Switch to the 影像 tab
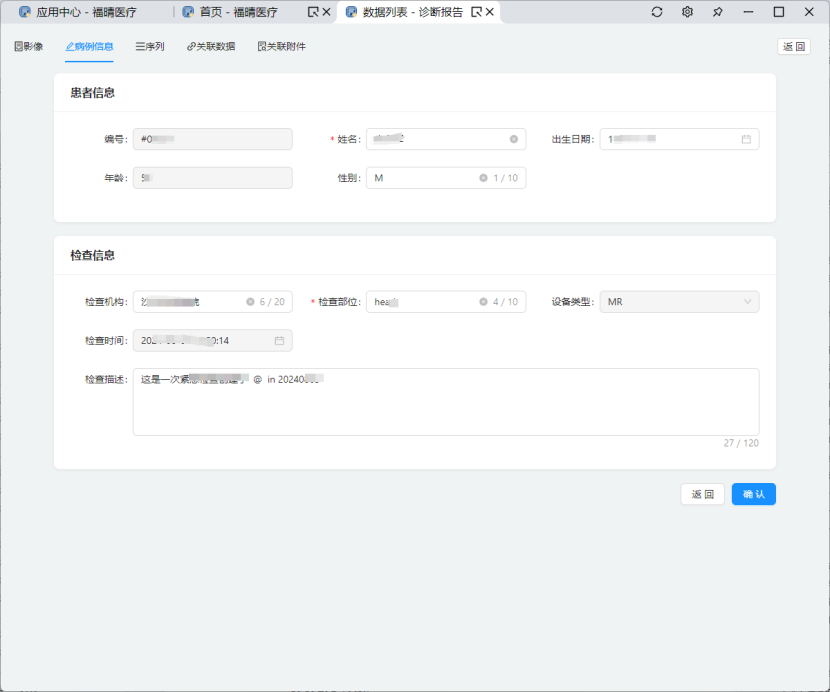The image size is (830, 692). pyautogui.click(x=29, y=46)
